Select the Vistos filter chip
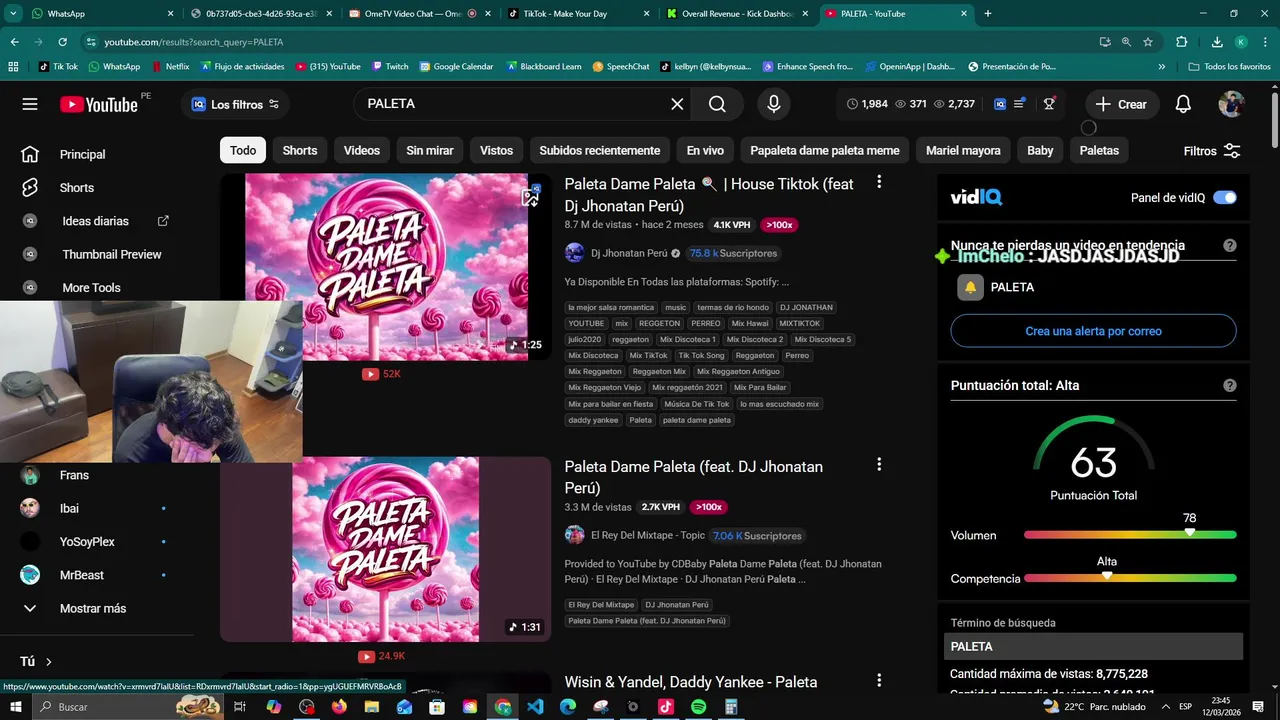This screenshot has width=1280, height=720. click(496, 150)
